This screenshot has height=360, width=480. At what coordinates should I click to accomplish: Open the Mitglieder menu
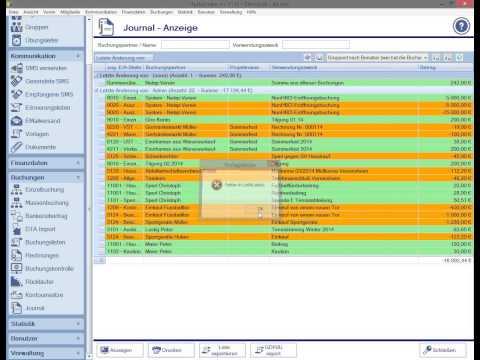[70, 12]
